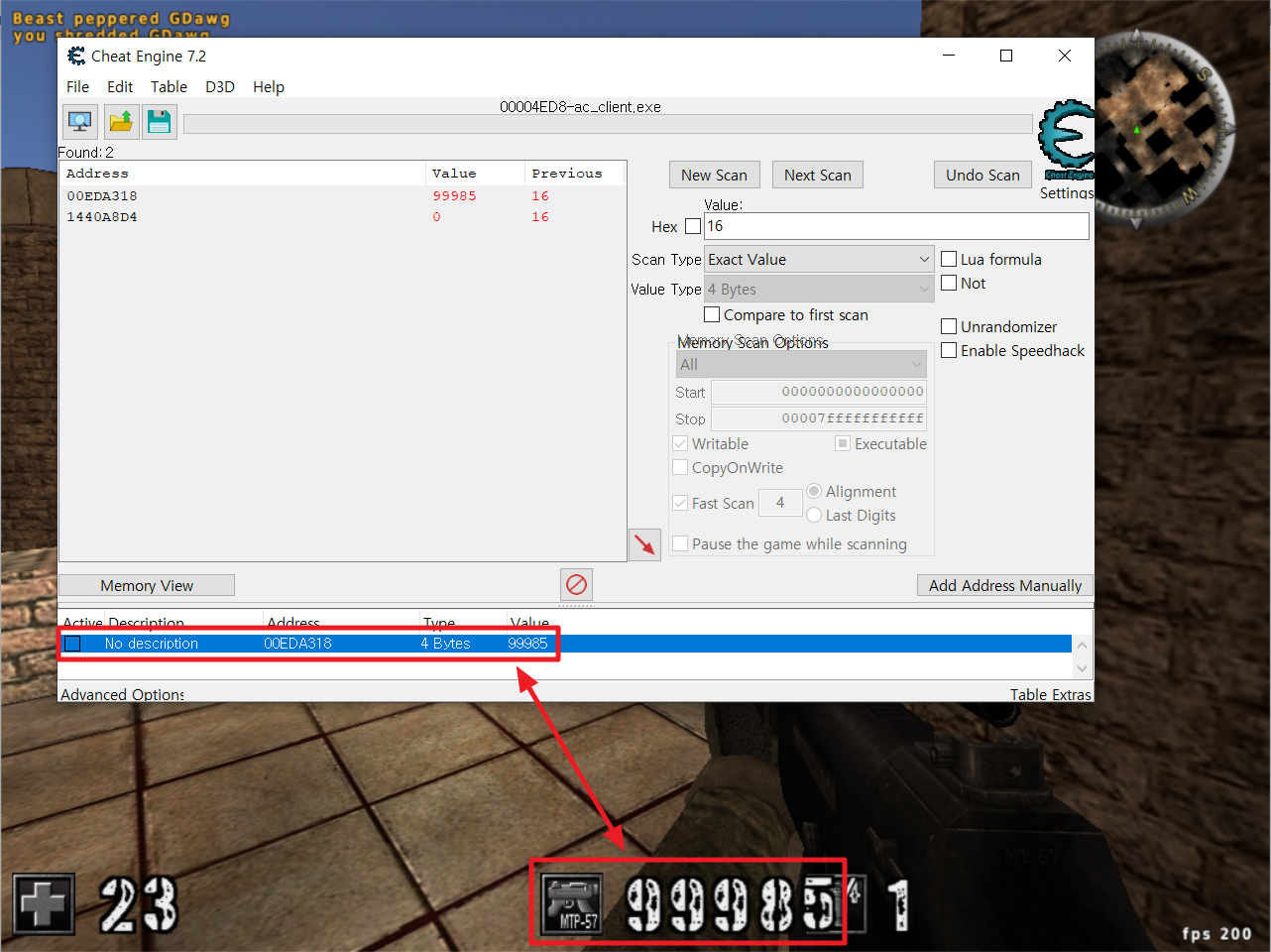
Task: Activate the 00EDA318 address entry checkbox
Action: [72, 644]
